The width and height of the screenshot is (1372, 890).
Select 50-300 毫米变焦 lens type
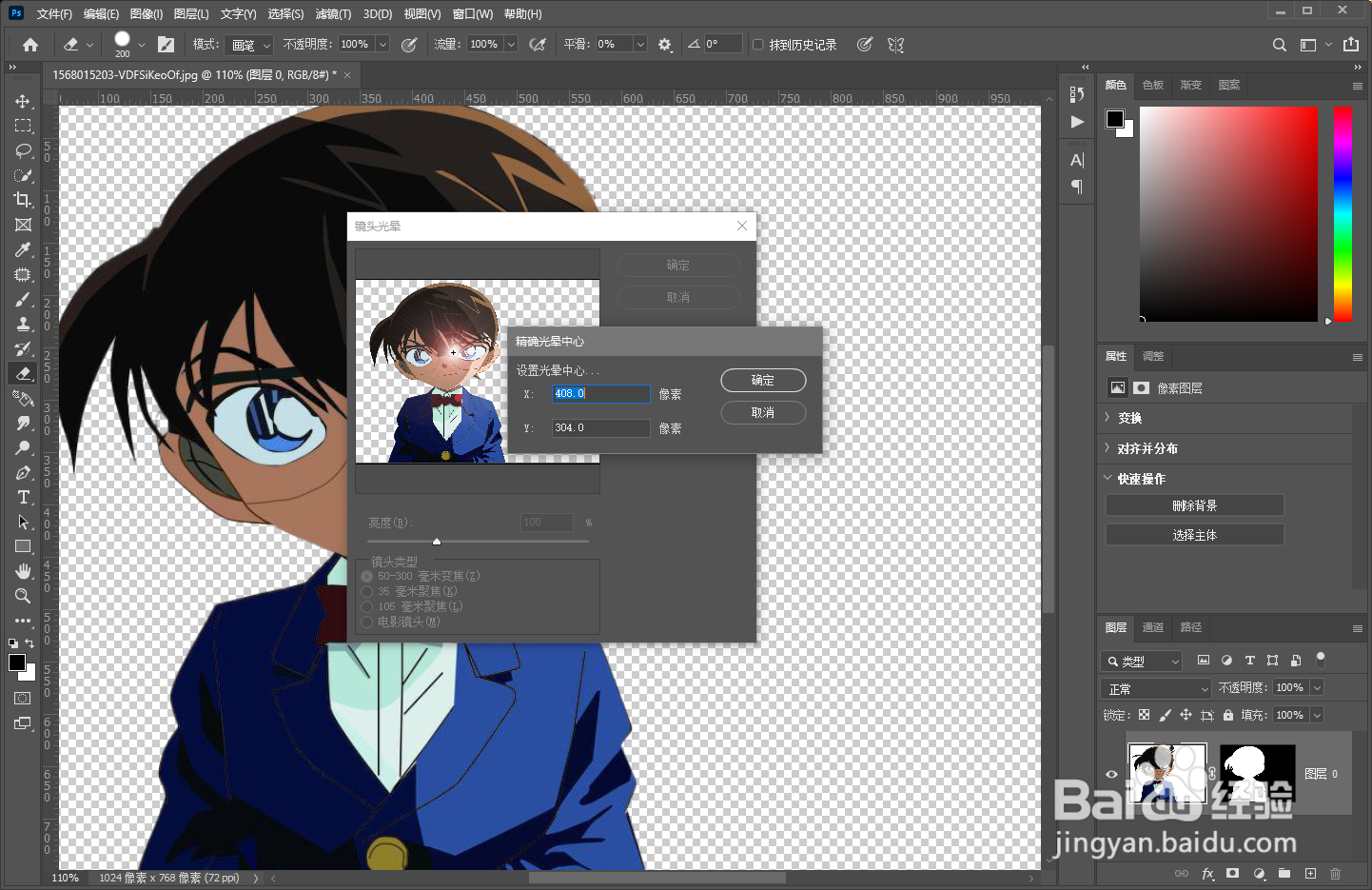coord(367,577)
